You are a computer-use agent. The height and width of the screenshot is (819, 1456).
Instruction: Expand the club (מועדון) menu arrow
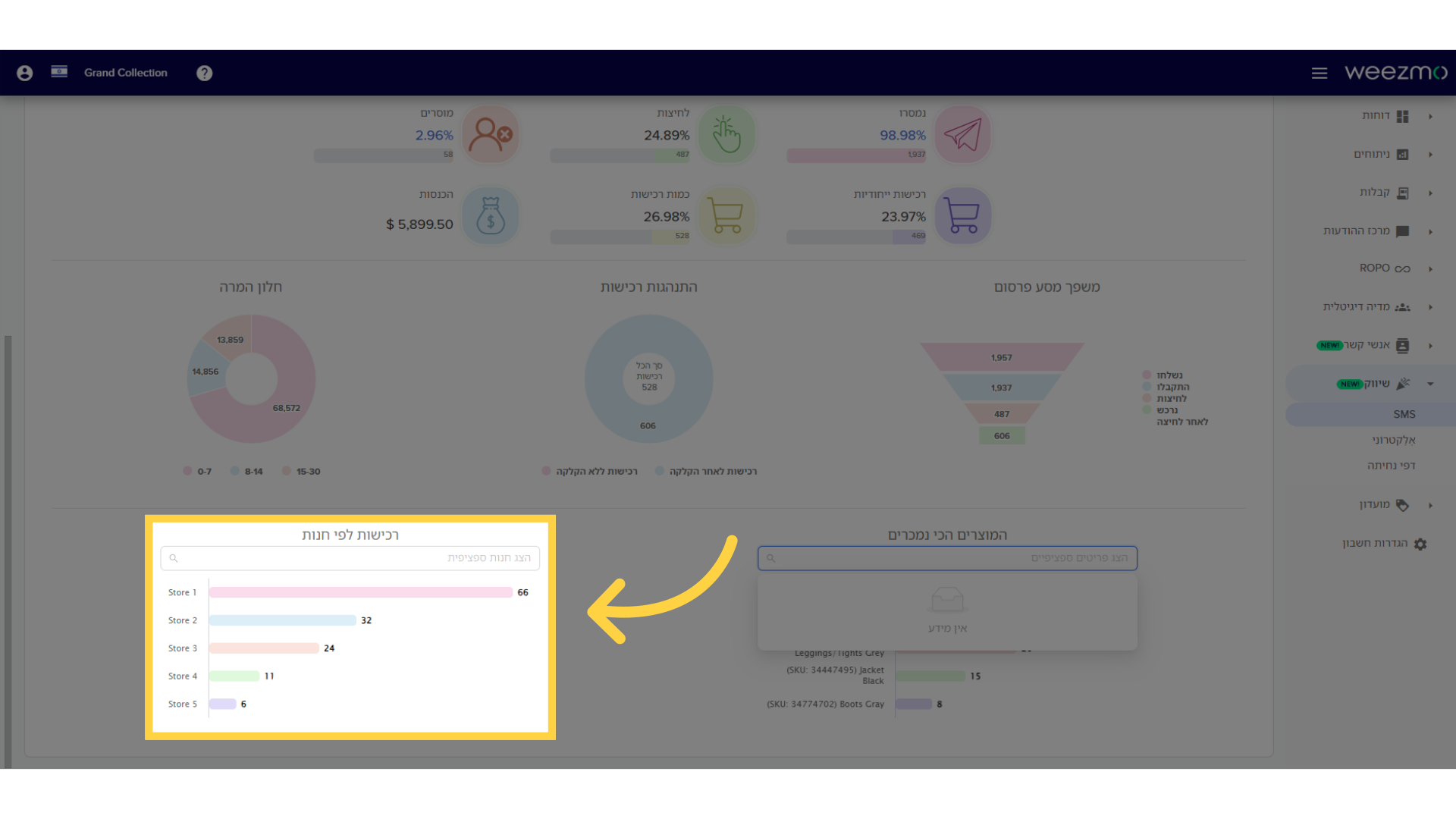tap(1431, 505)
